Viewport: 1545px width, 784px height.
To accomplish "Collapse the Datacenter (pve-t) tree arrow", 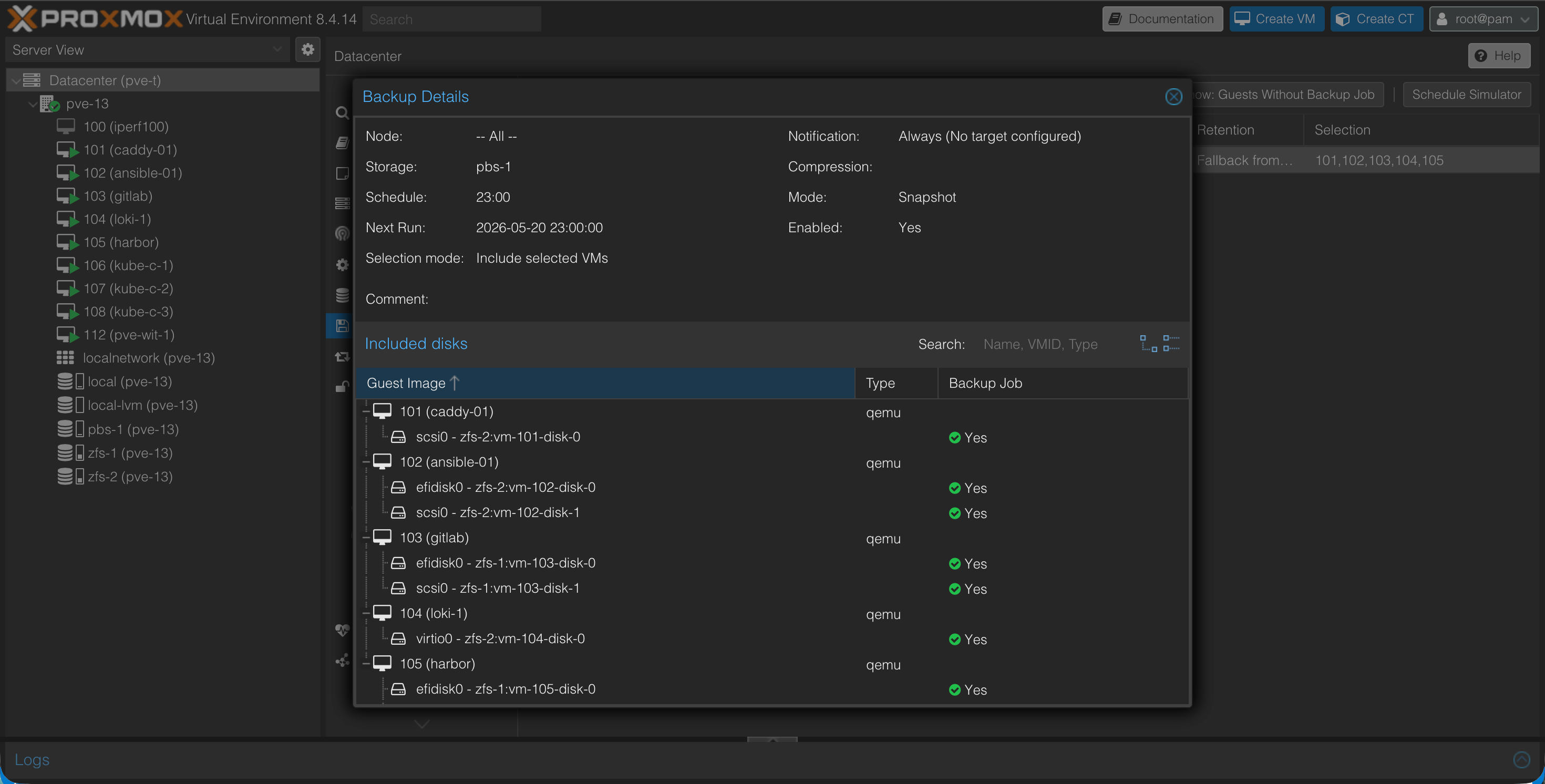I will pos(16,80).
